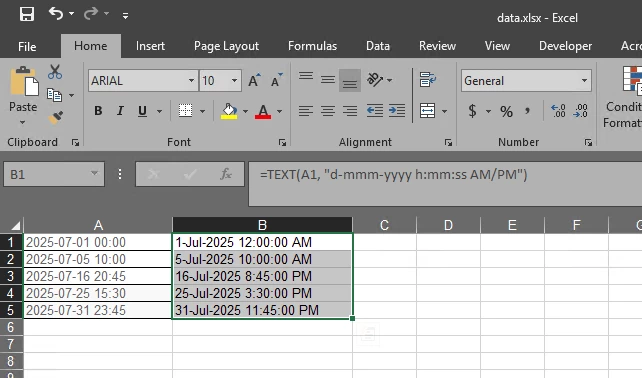Open the font size 10 dropdown
This screenshot has height=378, width=642.
tap(234, 80)
